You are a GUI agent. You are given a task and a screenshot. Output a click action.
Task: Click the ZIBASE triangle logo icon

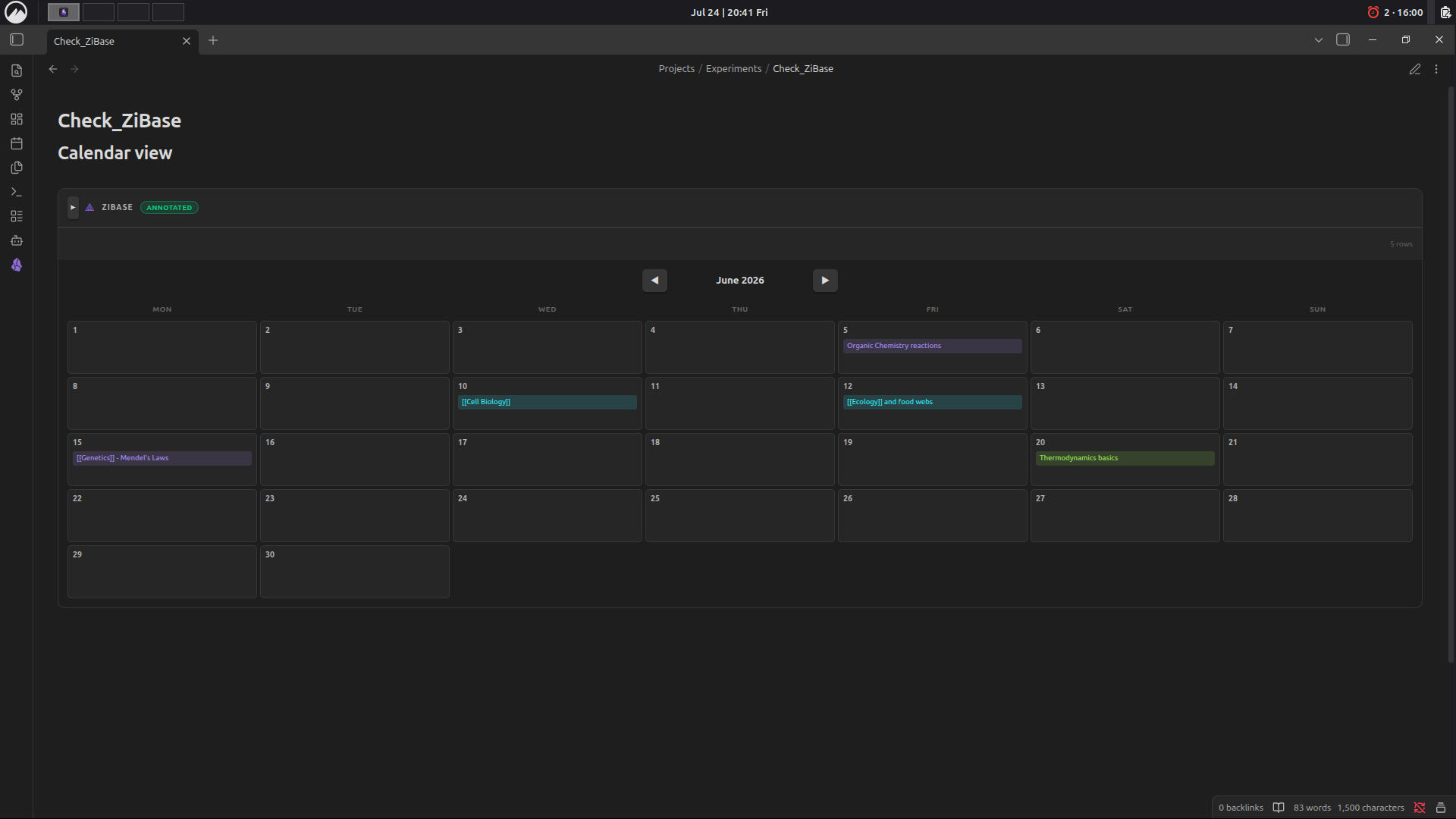(x=89, y=207)
